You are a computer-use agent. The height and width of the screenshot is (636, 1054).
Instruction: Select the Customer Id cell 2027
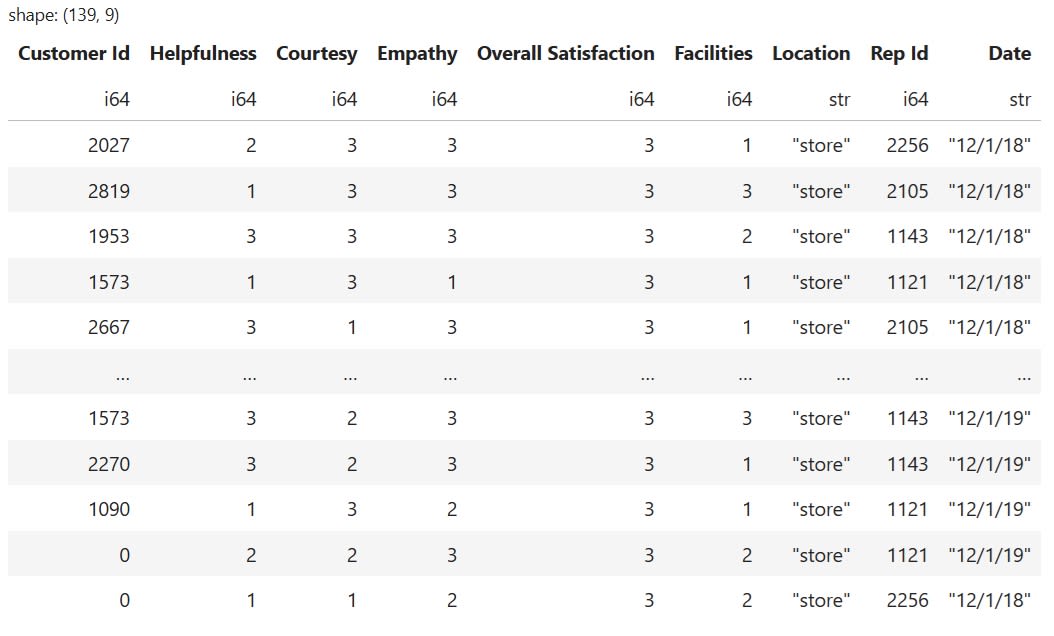(x=108, y=146)
